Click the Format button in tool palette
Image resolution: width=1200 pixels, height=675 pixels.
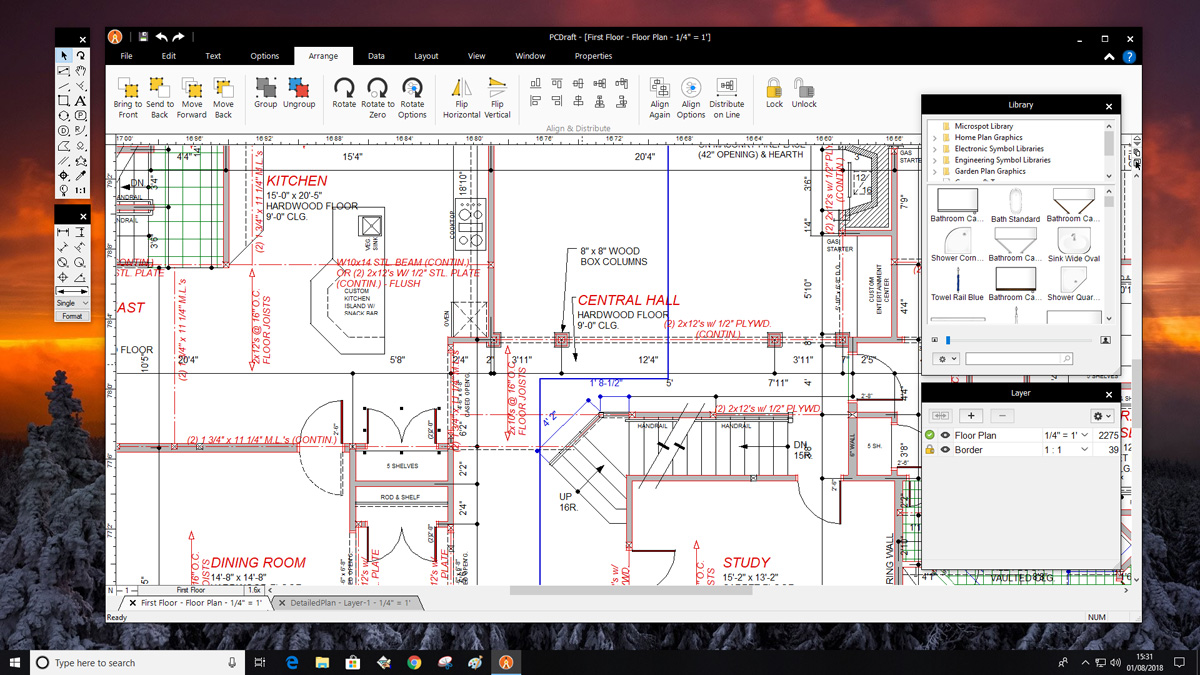pos(72,316)
